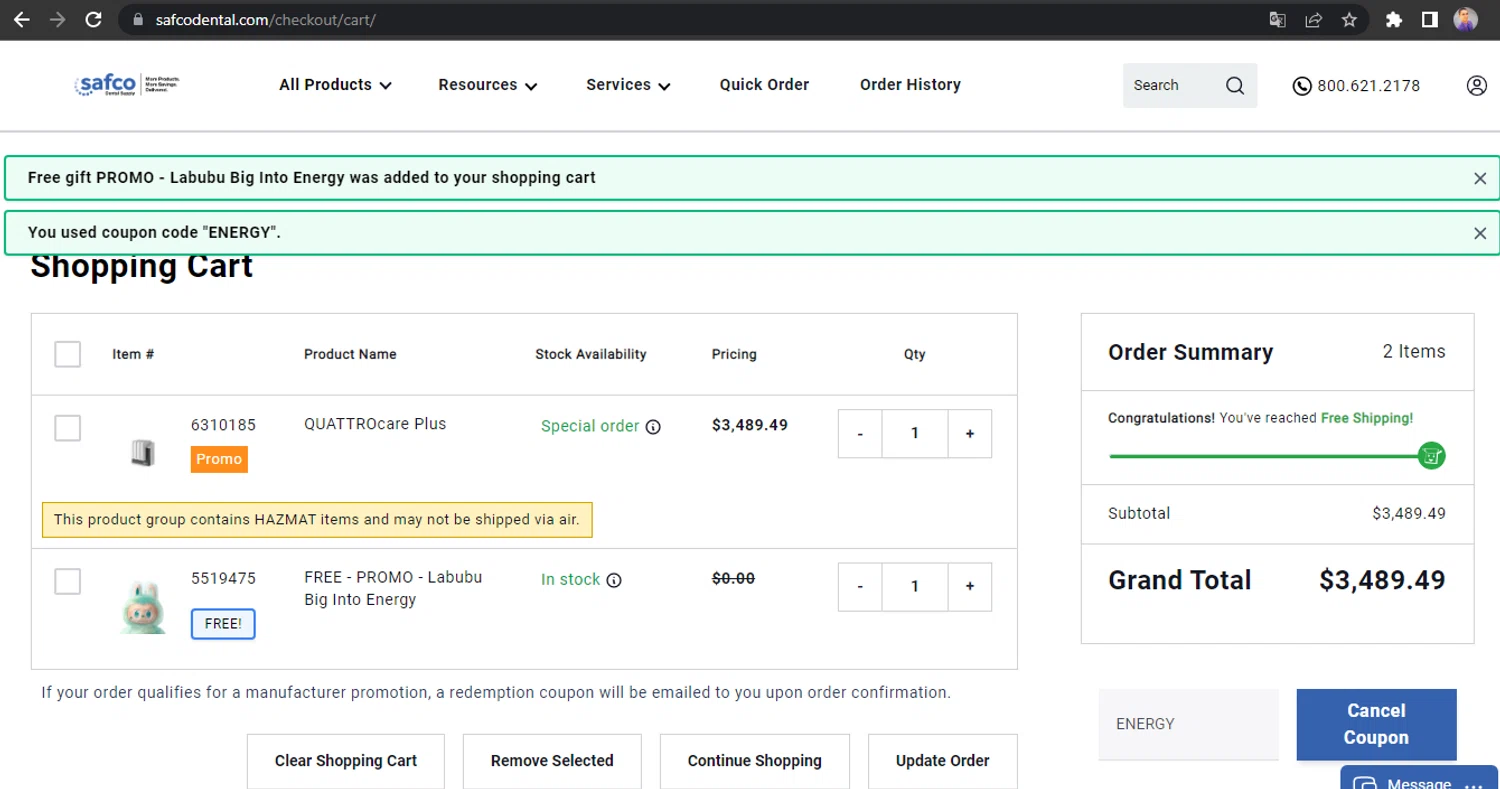1500x789 pixels.
Task: Click info icon next to Special order
Action: 653,427
